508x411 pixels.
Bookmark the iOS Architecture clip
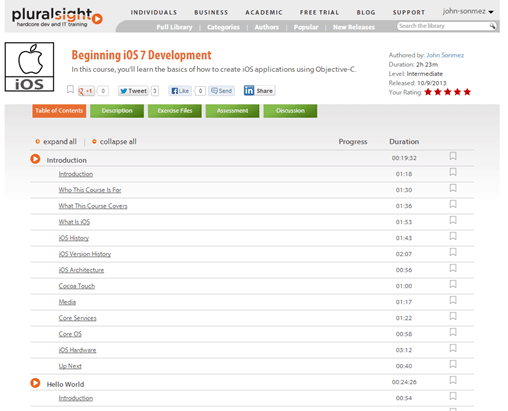453,268
